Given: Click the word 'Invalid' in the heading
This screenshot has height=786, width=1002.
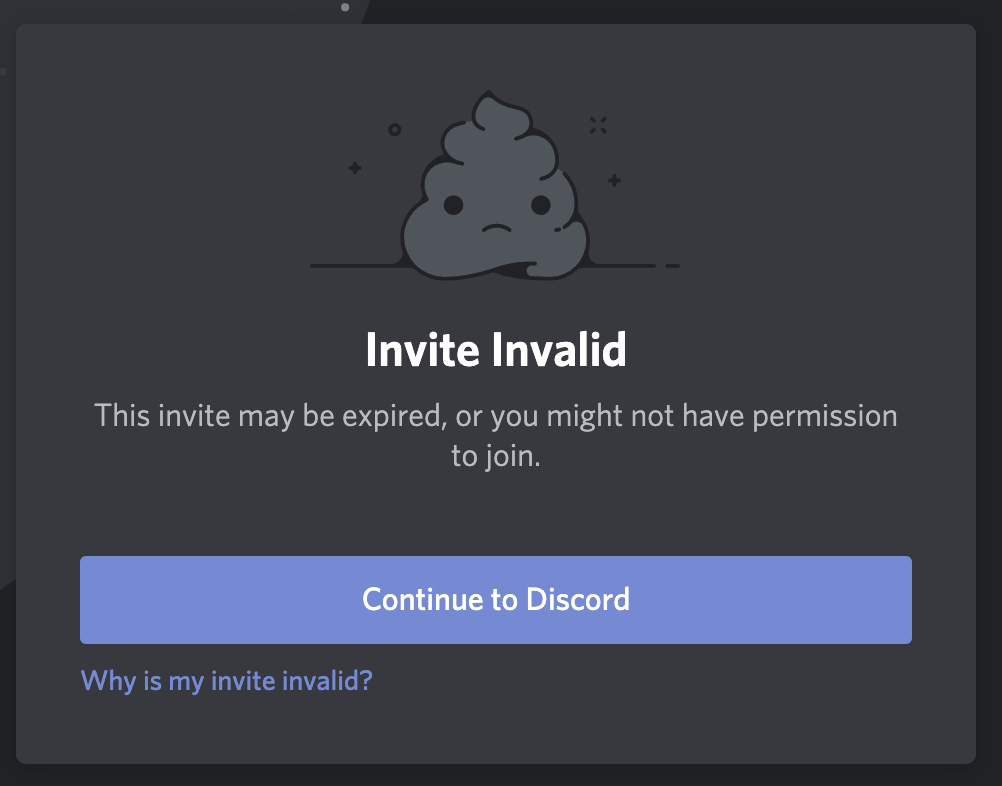Looking at the screenshot, I should coord(559,350).
